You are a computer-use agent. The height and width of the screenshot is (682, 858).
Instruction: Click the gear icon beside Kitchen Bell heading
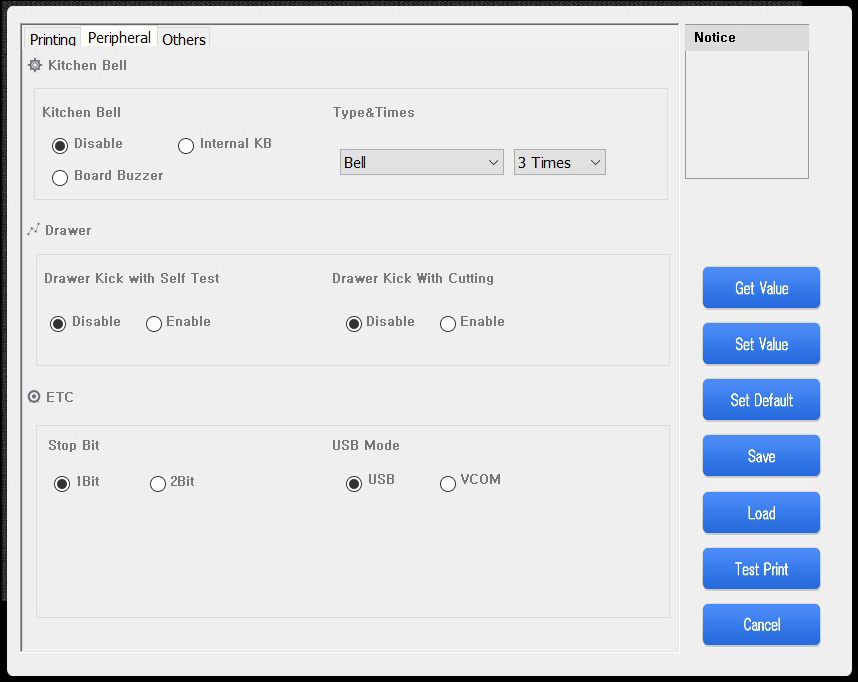click(x=35, y=65)
